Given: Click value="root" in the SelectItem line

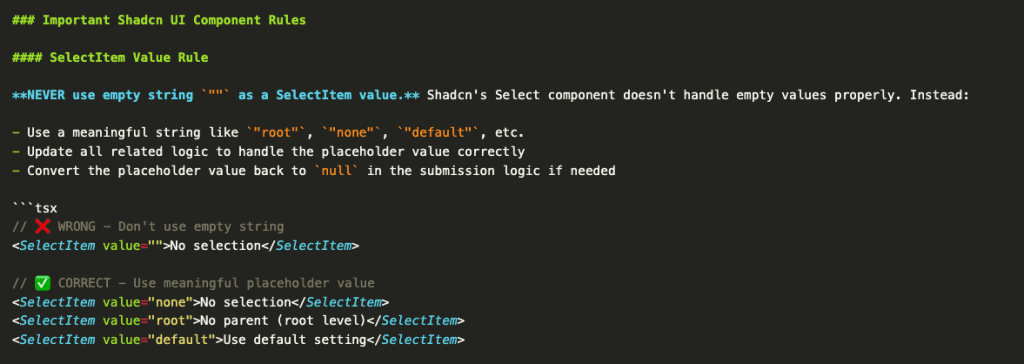Looking at the screenshot, I should [148, 322].
